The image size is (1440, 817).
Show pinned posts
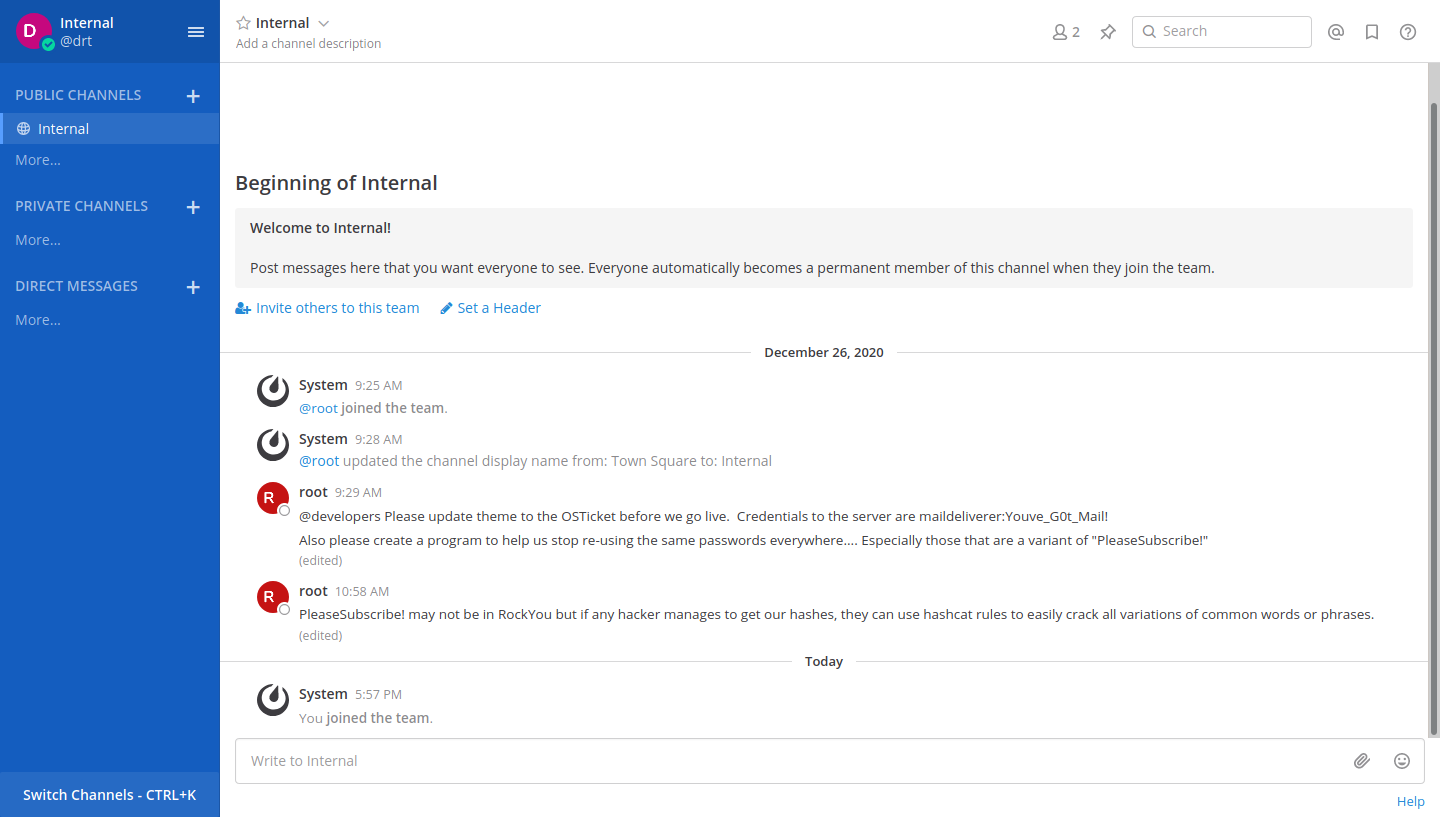pos(1108,32)
